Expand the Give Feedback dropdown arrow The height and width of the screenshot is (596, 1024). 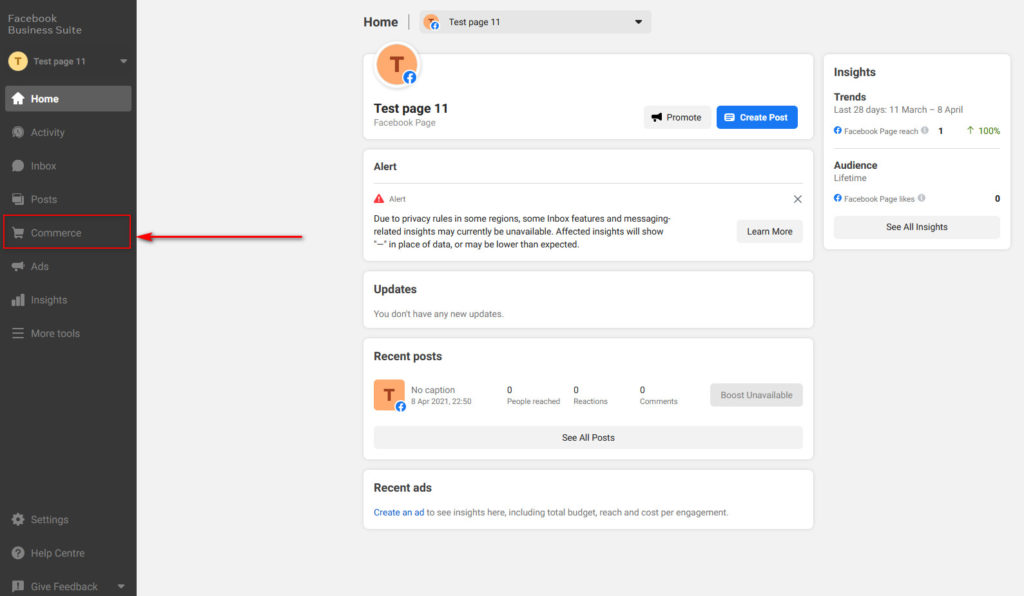click(121, 586)
